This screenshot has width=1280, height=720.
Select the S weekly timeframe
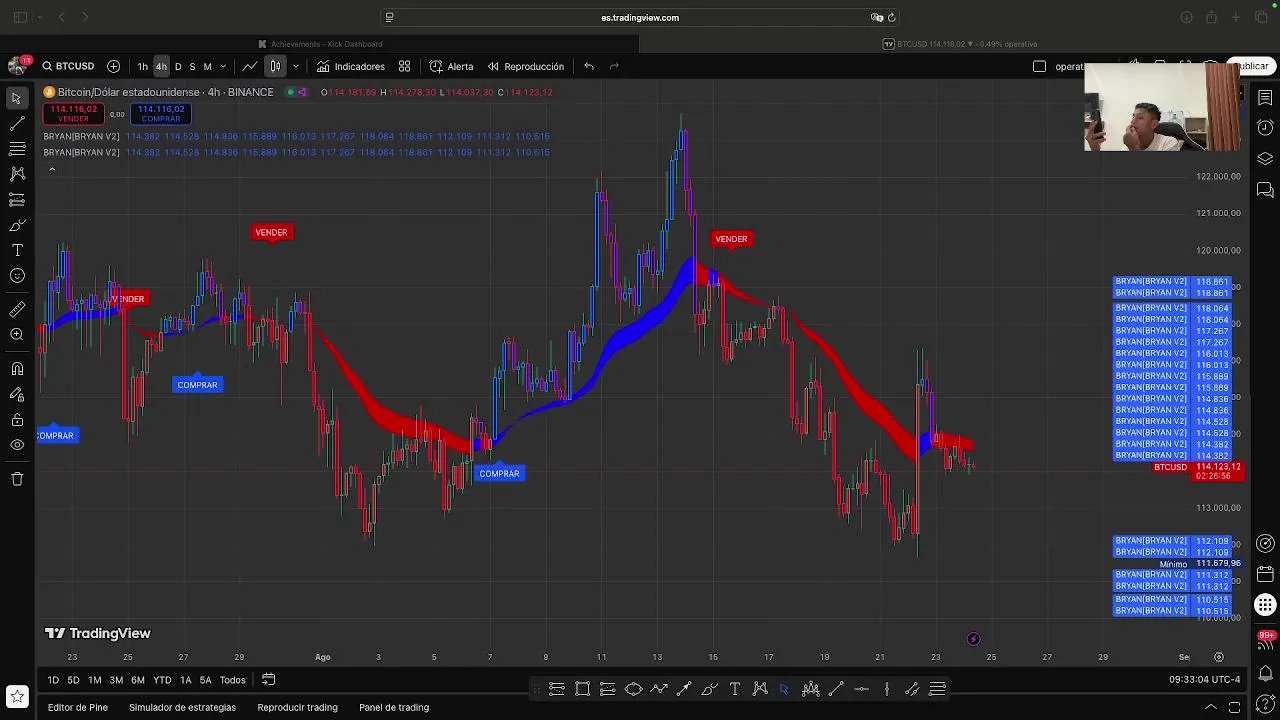coord(192,67)
